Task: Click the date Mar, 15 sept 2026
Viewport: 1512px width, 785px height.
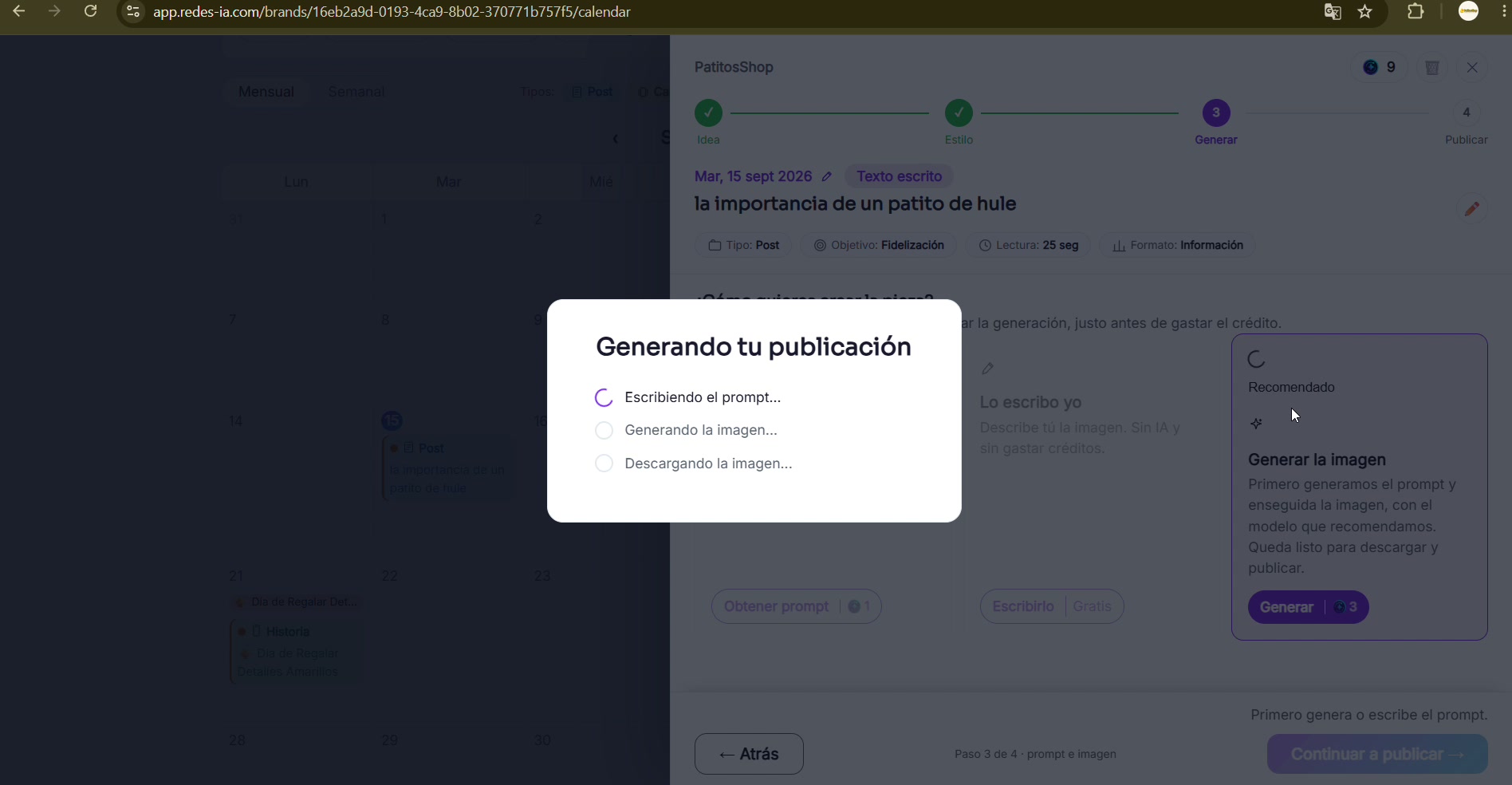Action: coord(753,176)
